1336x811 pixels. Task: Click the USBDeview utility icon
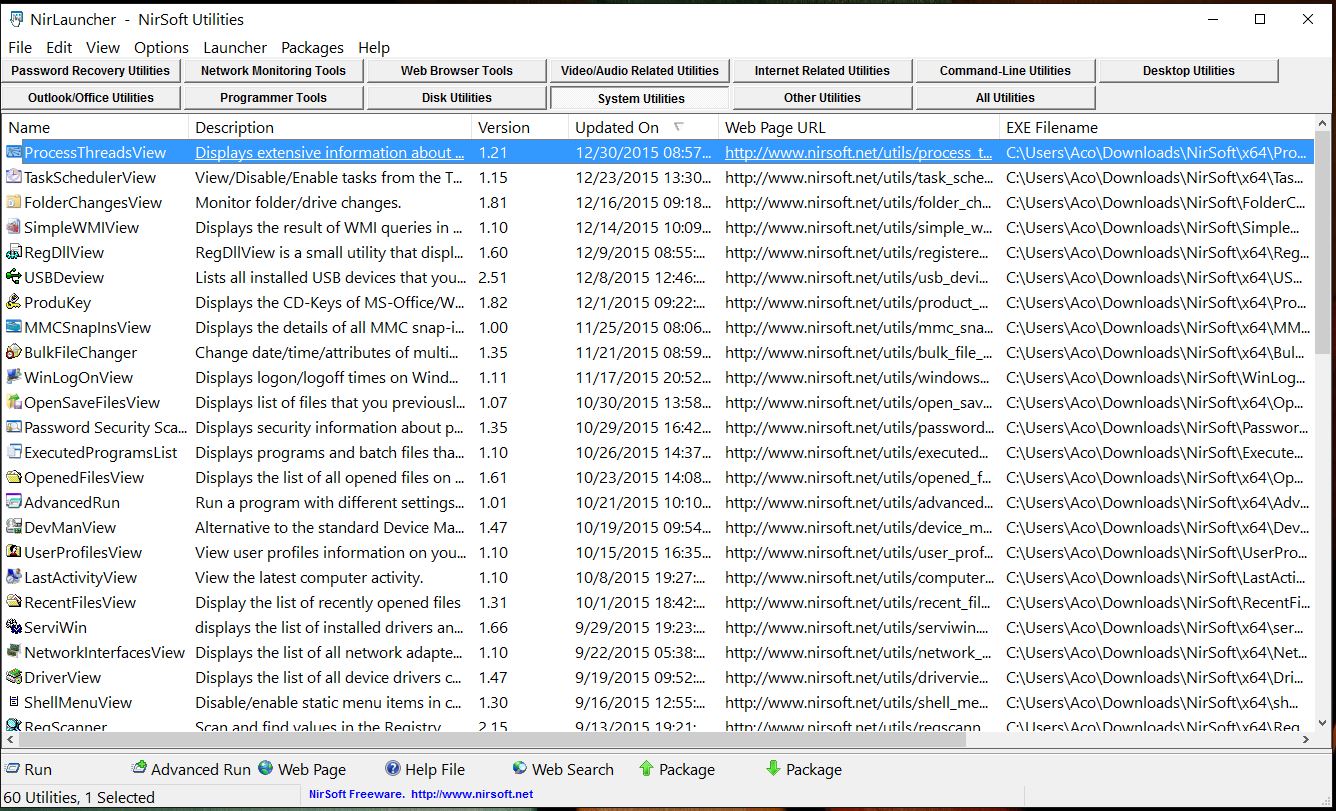pos(14,277)
